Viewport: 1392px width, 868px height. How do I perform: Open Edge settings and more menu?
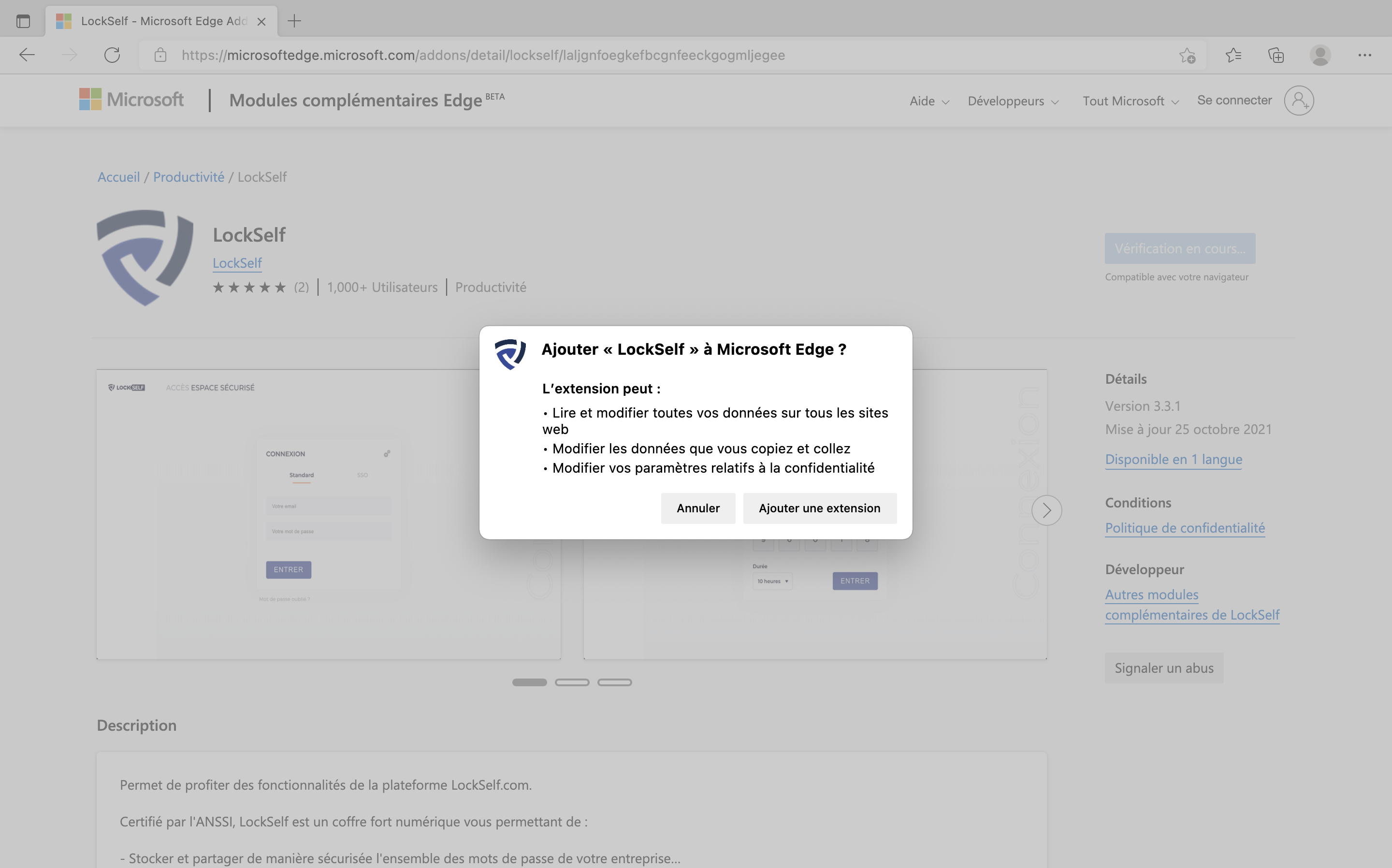(x=1364, y=55)
